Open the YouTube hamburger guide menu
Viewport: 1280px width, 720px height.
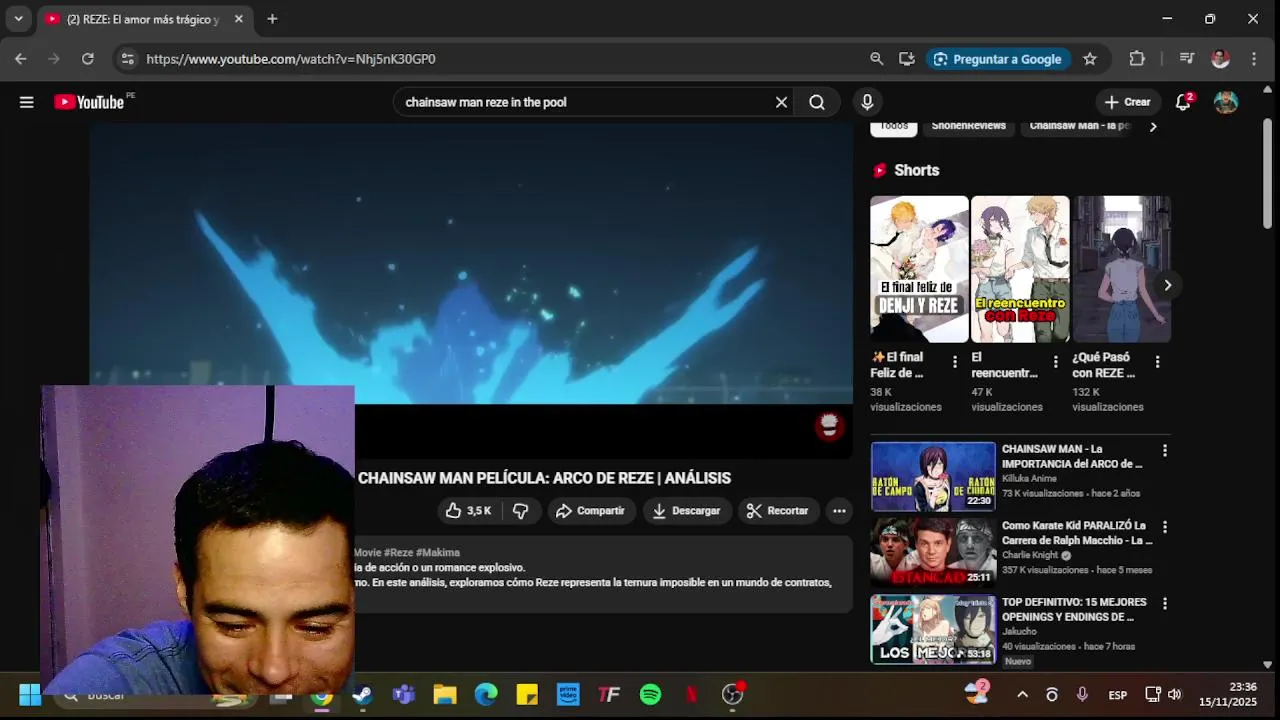[x=27, y=102]
